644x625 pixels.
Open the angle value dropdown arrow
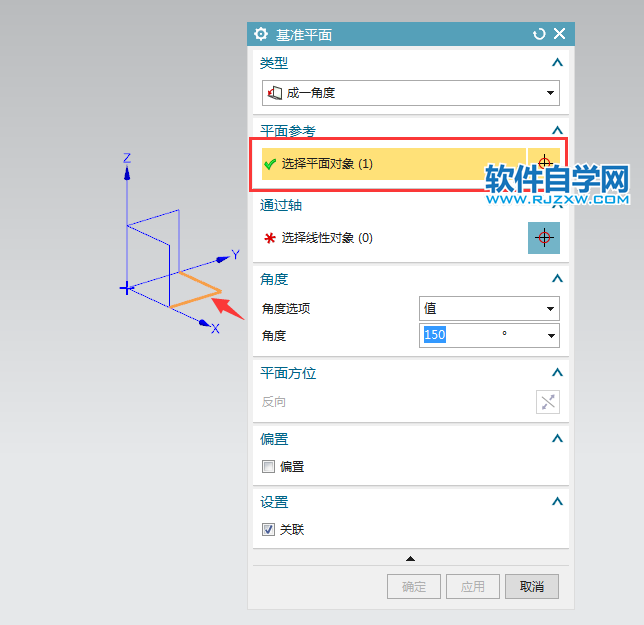(551, 336)
